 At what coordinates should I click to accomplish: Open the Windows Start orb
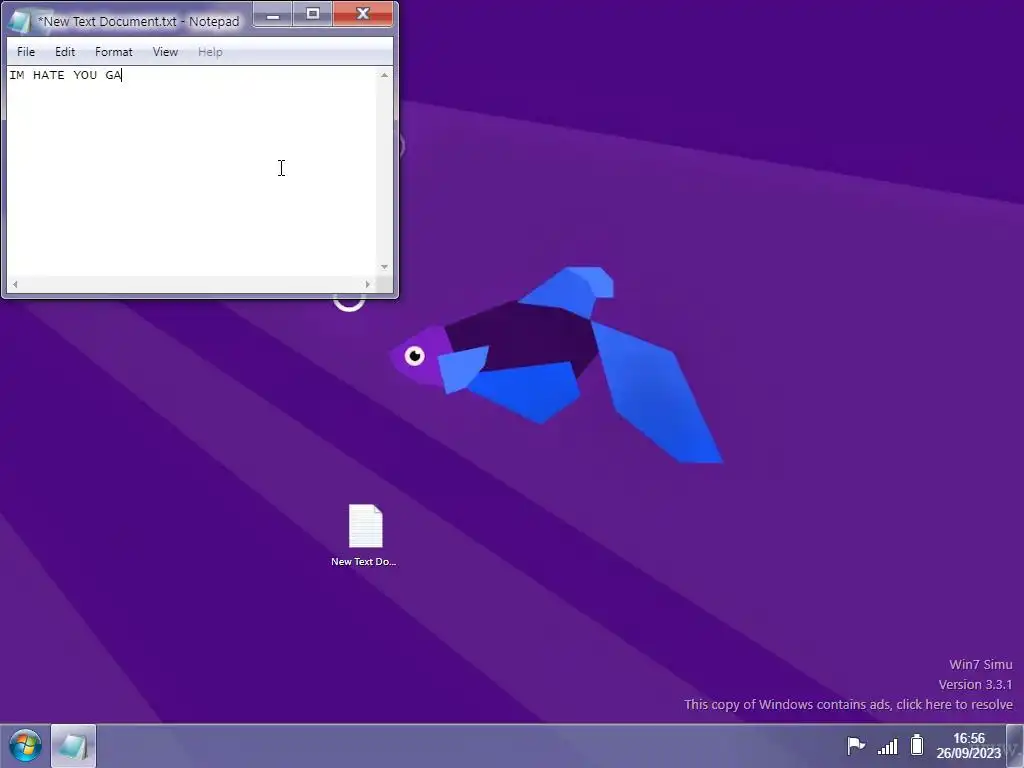(x=25, y=746)
